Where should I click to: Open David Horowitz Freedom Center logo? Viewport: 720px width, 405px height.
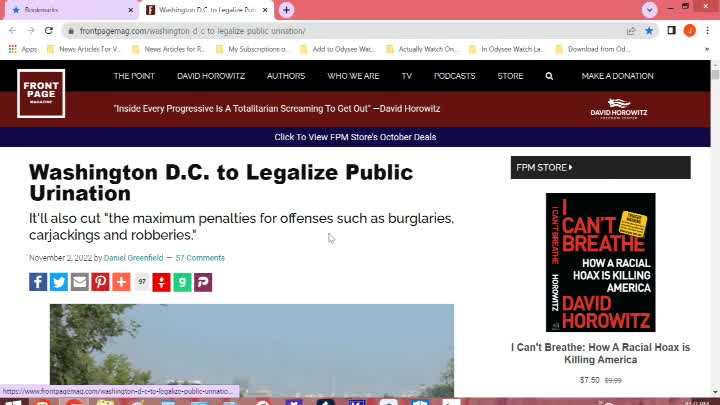point(619,109)
